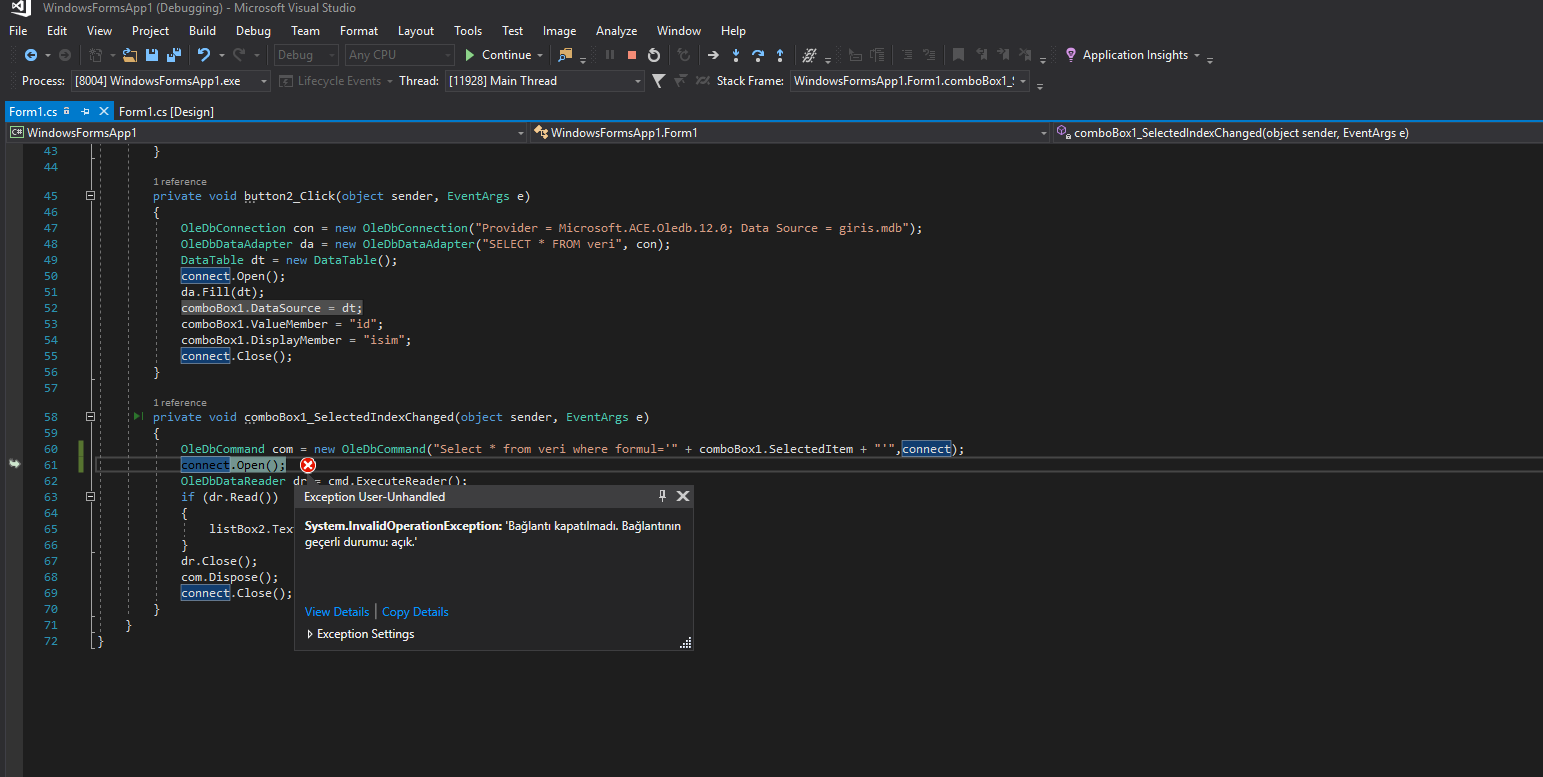Image resolution: width=1543 pixels, height=777 pixels.
Task: Collapse the comboBox1_SelectedIndexChanged method outline
Action: click(90, 417)
